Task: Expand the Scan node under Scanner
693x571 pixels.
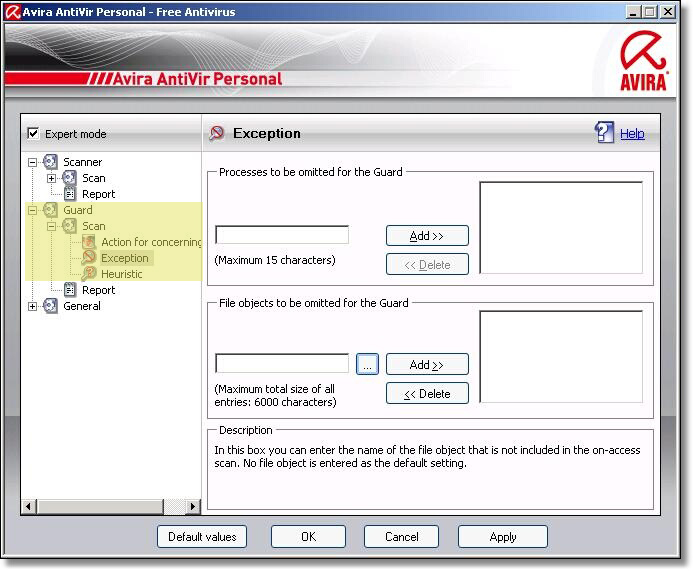Action: 51,178
